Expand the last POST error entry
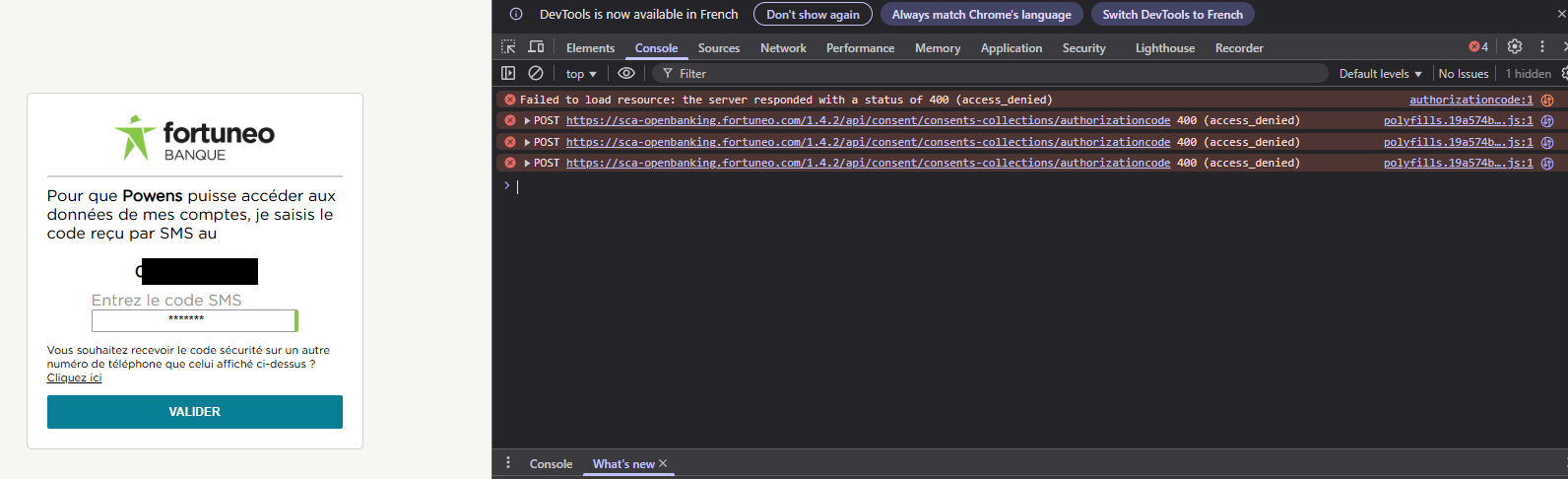Viewport: 1568px width, 479px height. click(528, 164)
